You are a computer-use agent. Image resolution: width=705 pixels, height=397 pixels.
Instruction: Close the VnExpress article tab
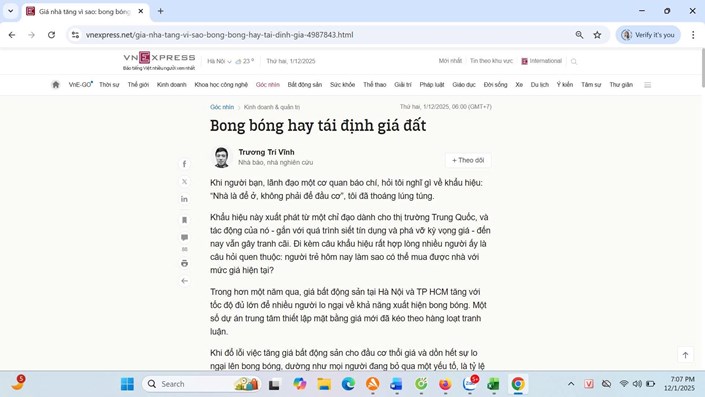(x=141, y=11)
